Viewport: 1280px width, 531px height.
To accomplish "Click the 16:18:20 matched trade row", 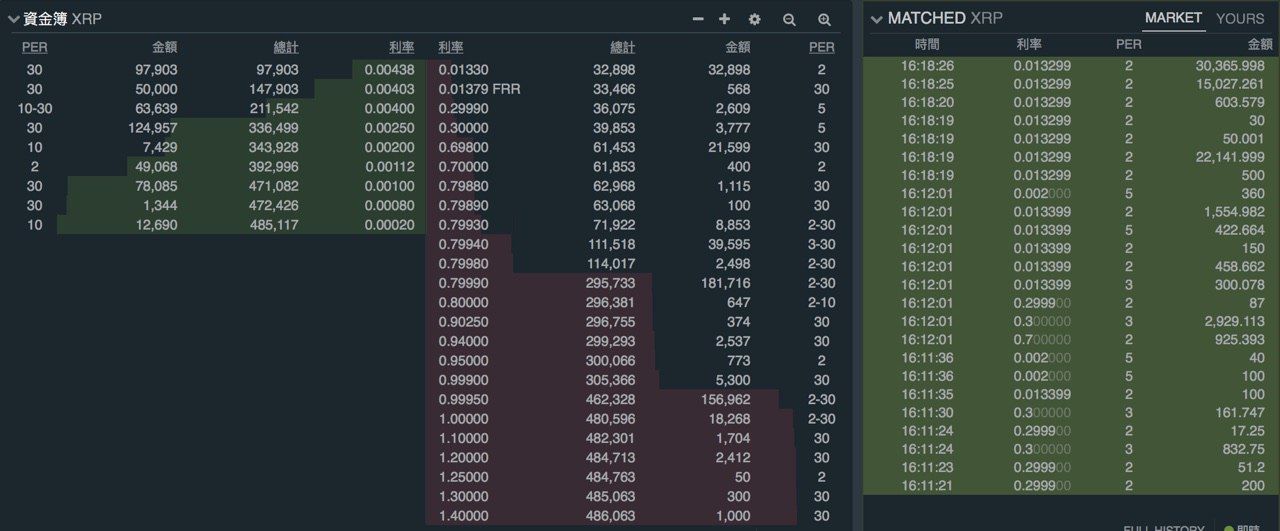I will pyautogui.click(x=1071, y=102).
